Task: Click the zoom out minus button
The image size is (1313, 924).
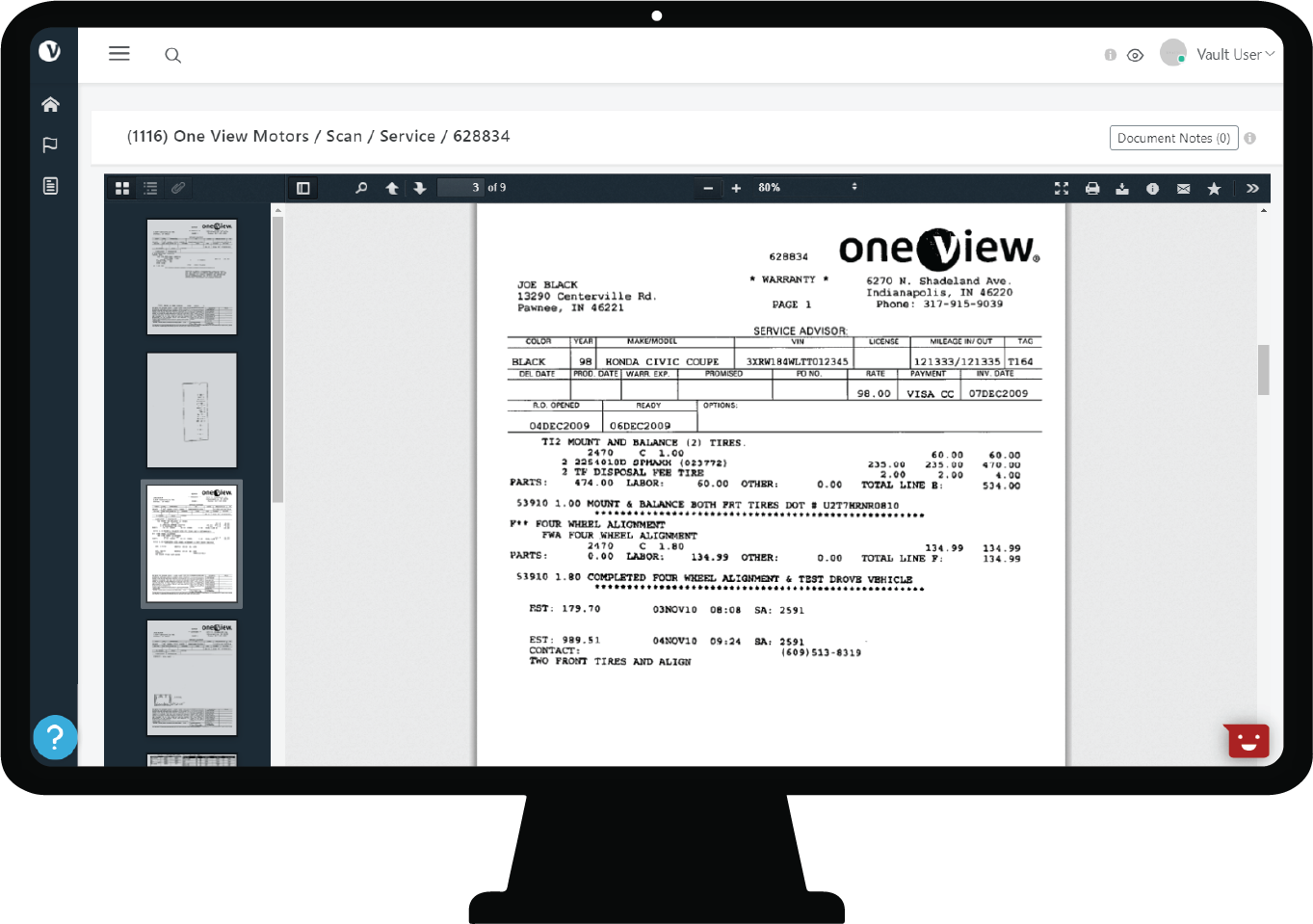Action: click(x=708, y=188)
